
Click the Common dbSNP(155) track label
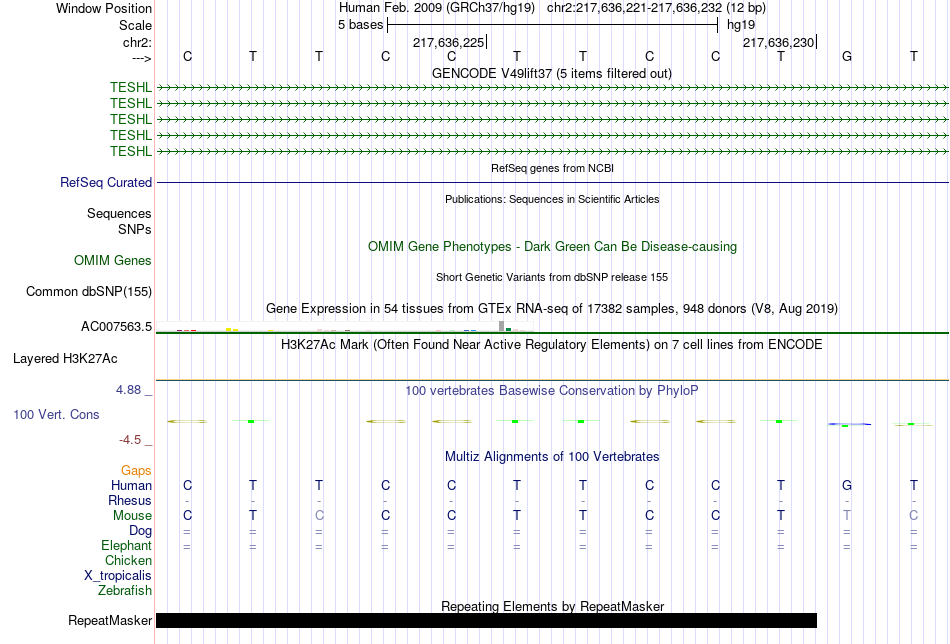88,291
